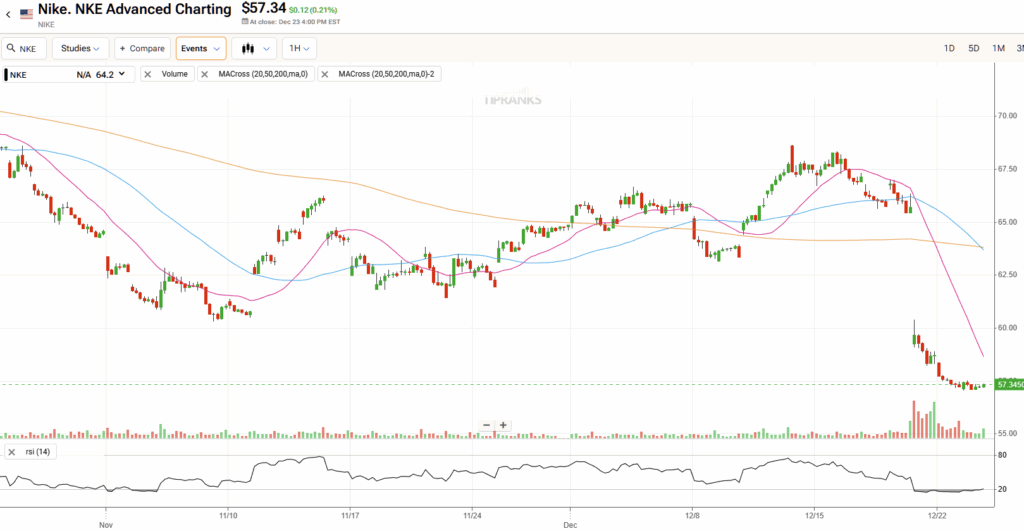Switch to the 5D time range
1024x531 pixels.
tap(973, 48)
